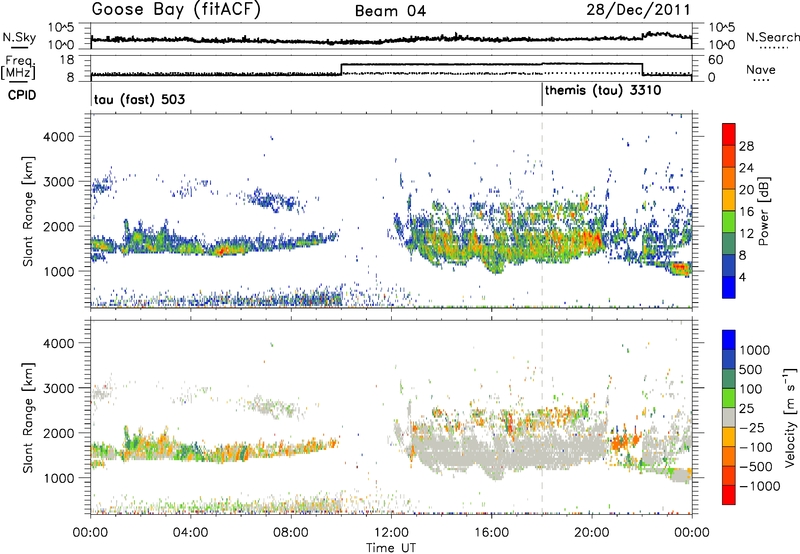
Task: Click the '16' tick on the power colorbar
Action: [x=746, y=212]
